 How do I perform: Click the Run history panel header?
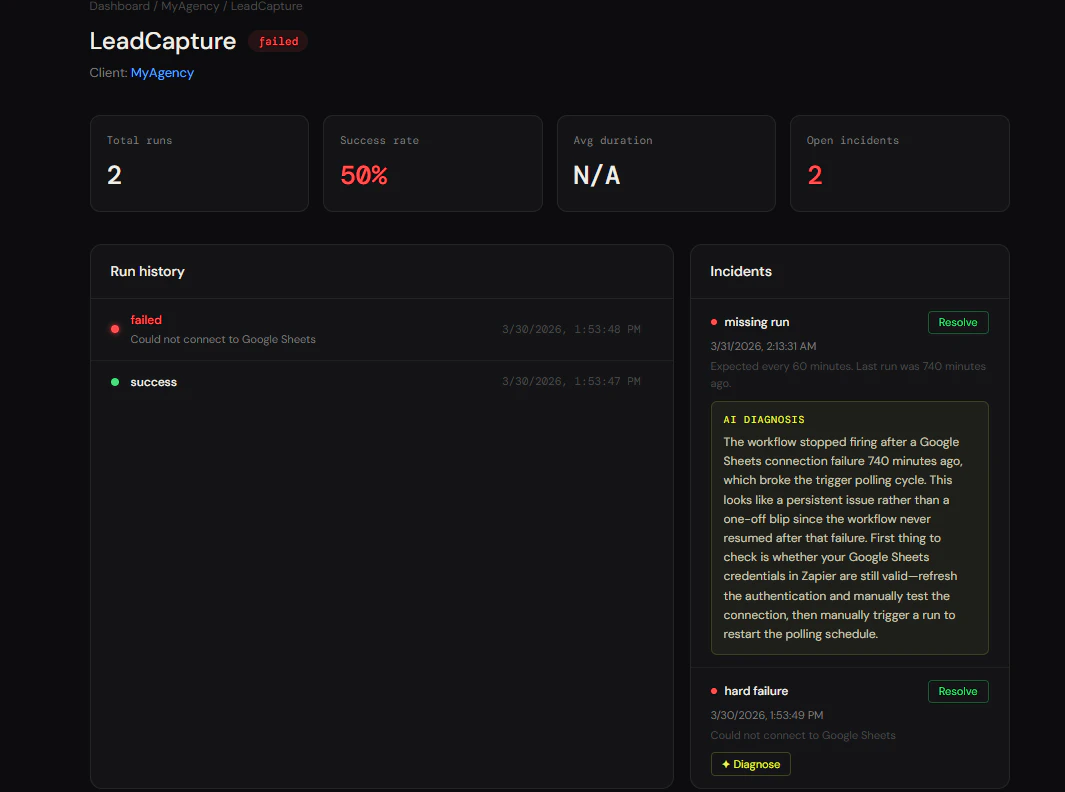147,271
